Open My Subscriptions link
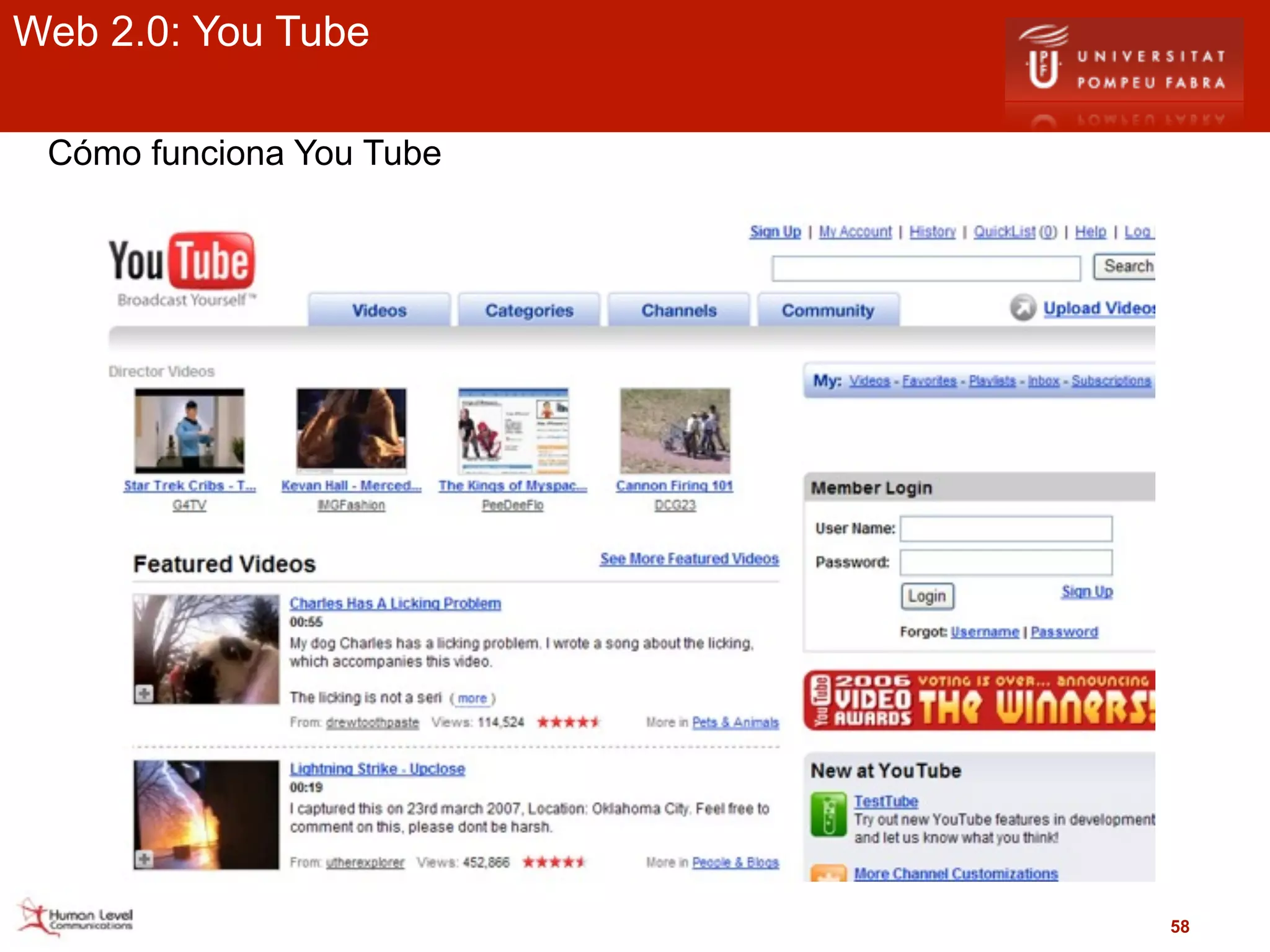Image resolution: width=1270 pixels, height=952 pixels. click(1111, 381)
